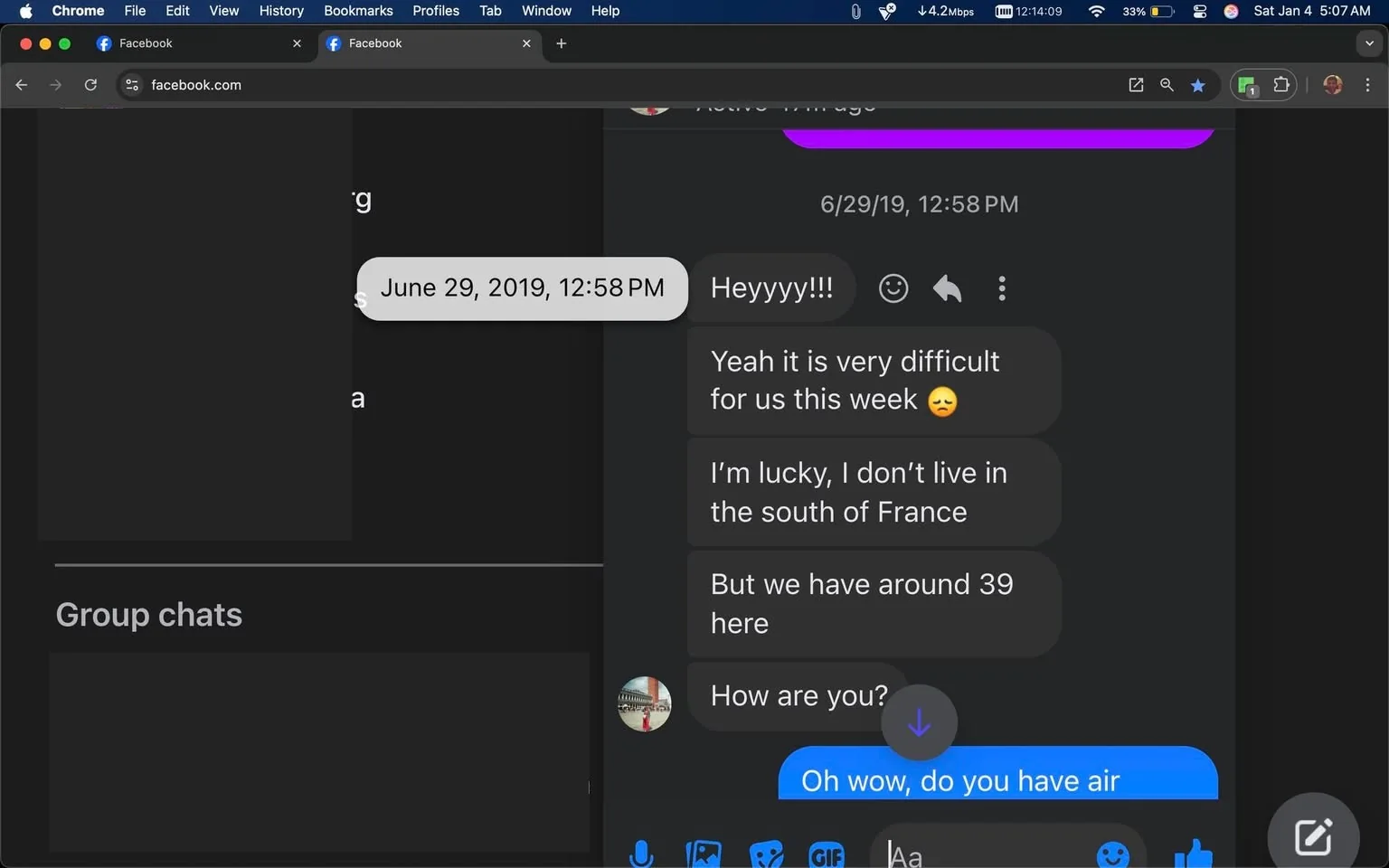Viewport: 1389px width, 868px height.
Task: Attach a photo using the image icon
Action: [x=704, y=854]
